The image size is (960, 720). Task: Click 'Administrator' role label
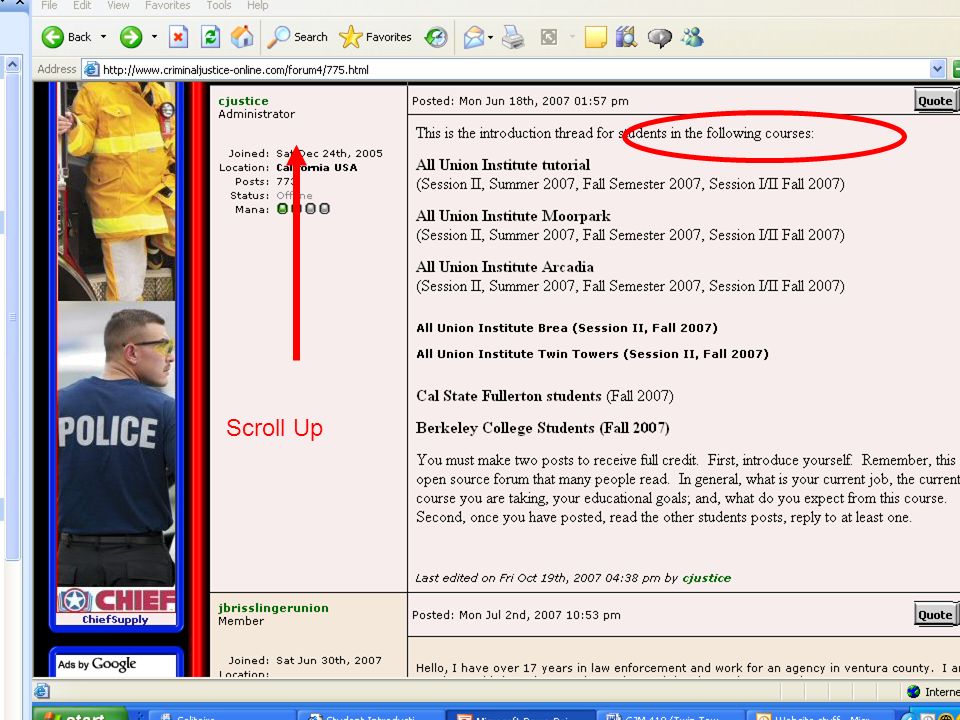(x=257, y=114)
